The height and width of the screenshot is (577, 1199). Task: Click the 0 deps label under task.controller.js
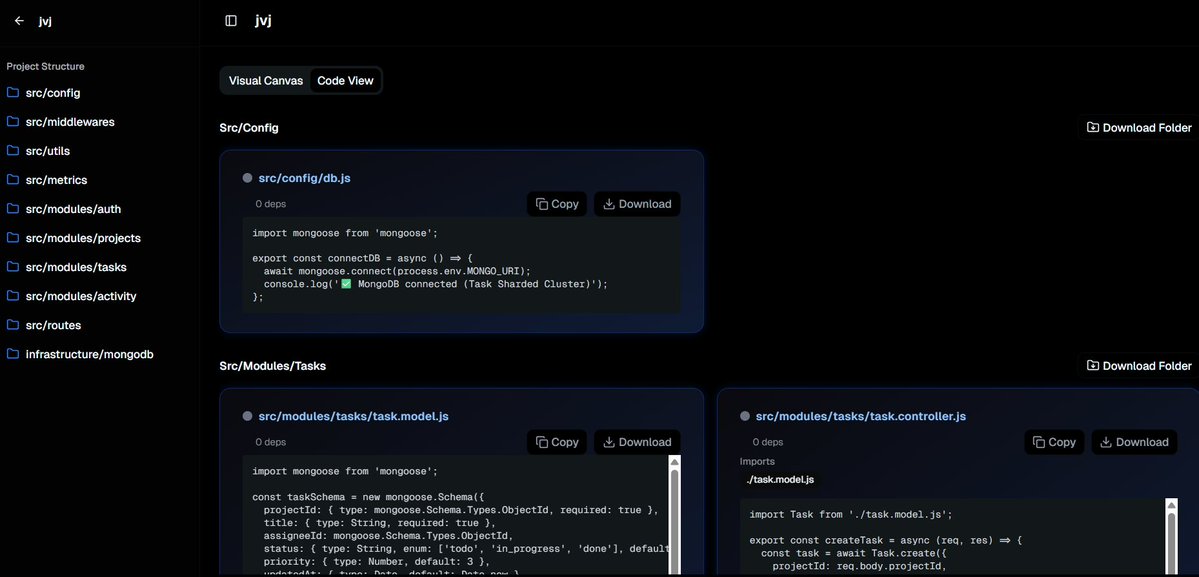coord(768,442)
